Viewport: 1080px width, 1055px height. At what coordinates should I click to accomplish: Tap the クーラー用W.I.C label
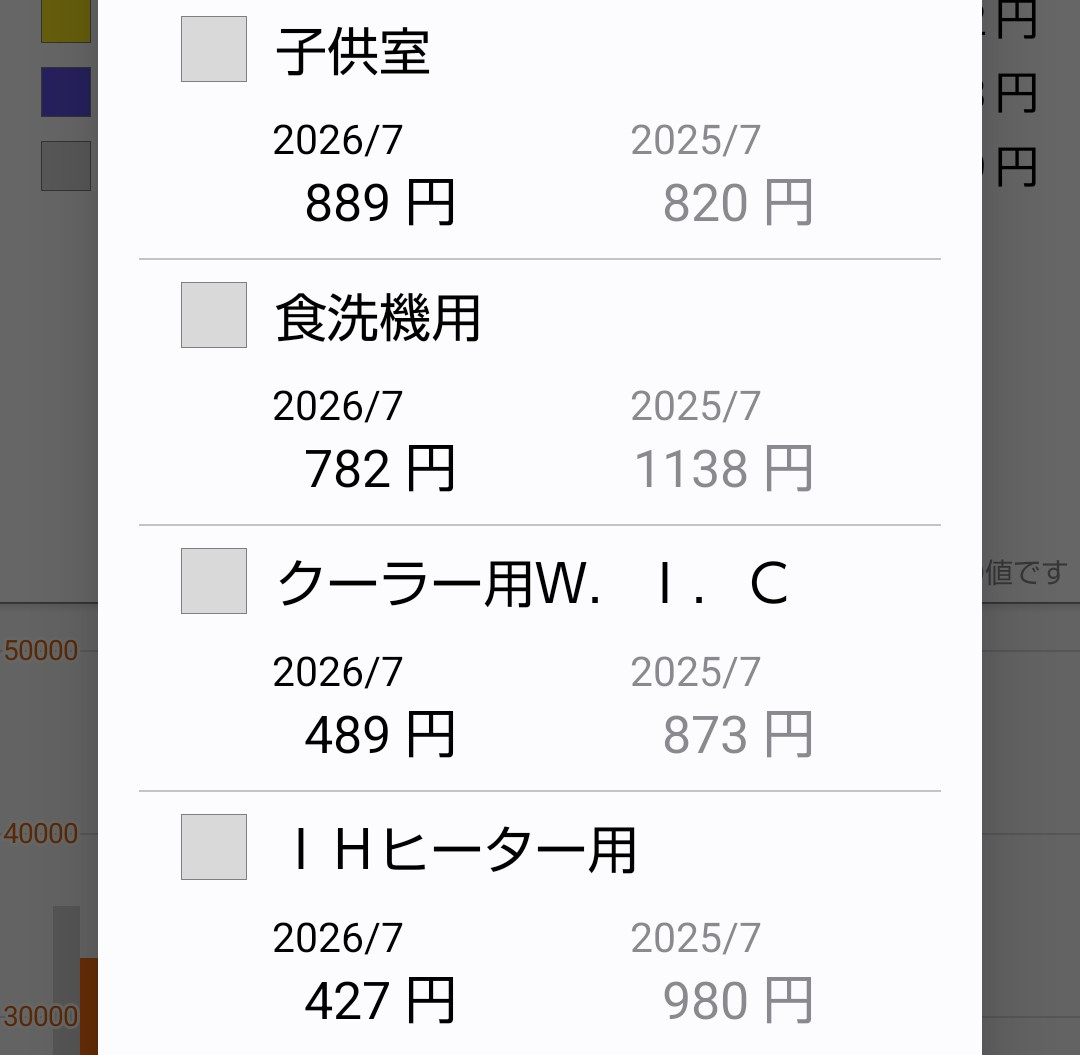[x=532, y=583]
